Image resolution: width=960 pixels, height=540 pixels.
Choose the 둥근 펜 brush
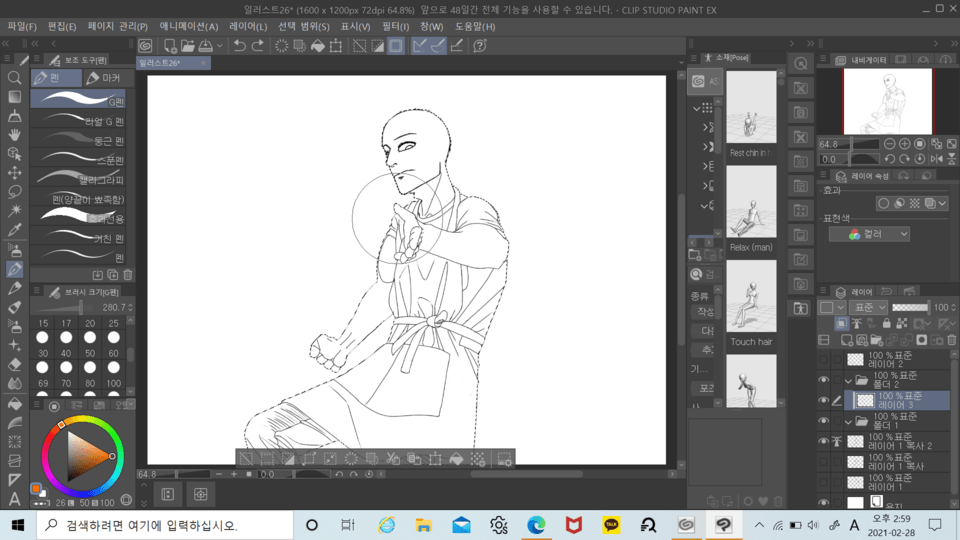[78, 140]
